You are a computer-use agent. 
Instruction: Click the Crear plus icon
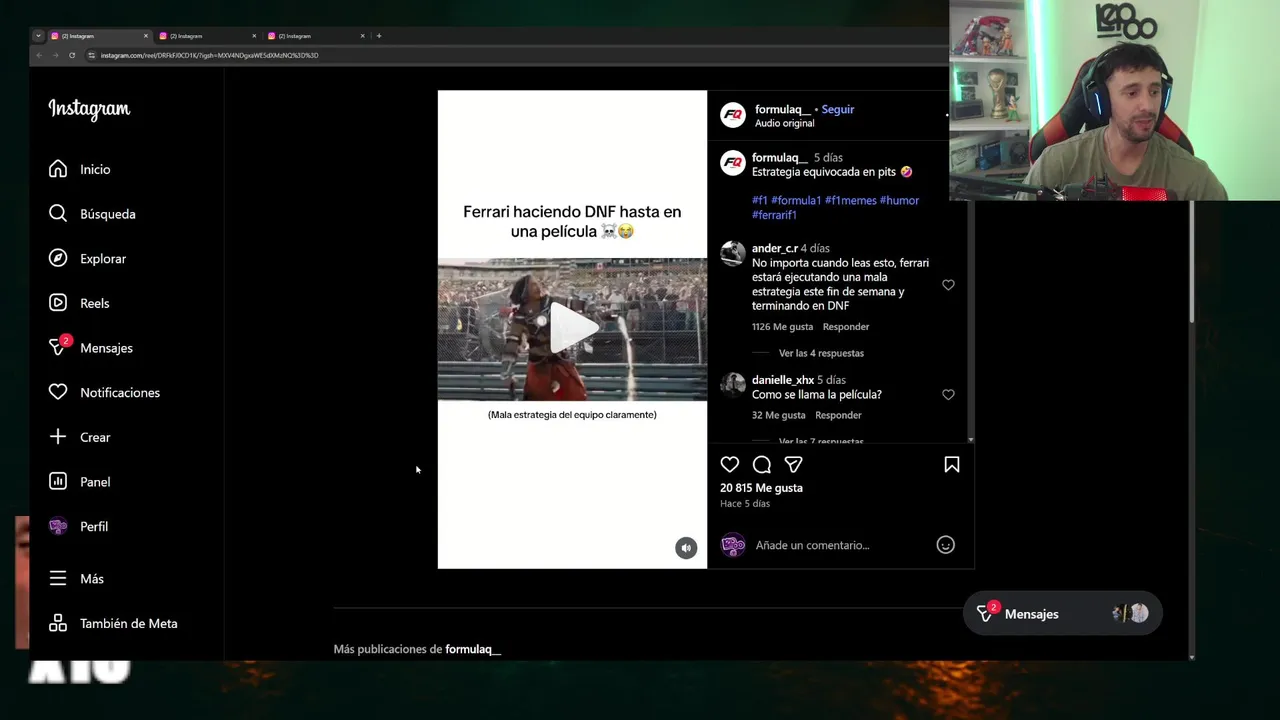click(58, 437)
